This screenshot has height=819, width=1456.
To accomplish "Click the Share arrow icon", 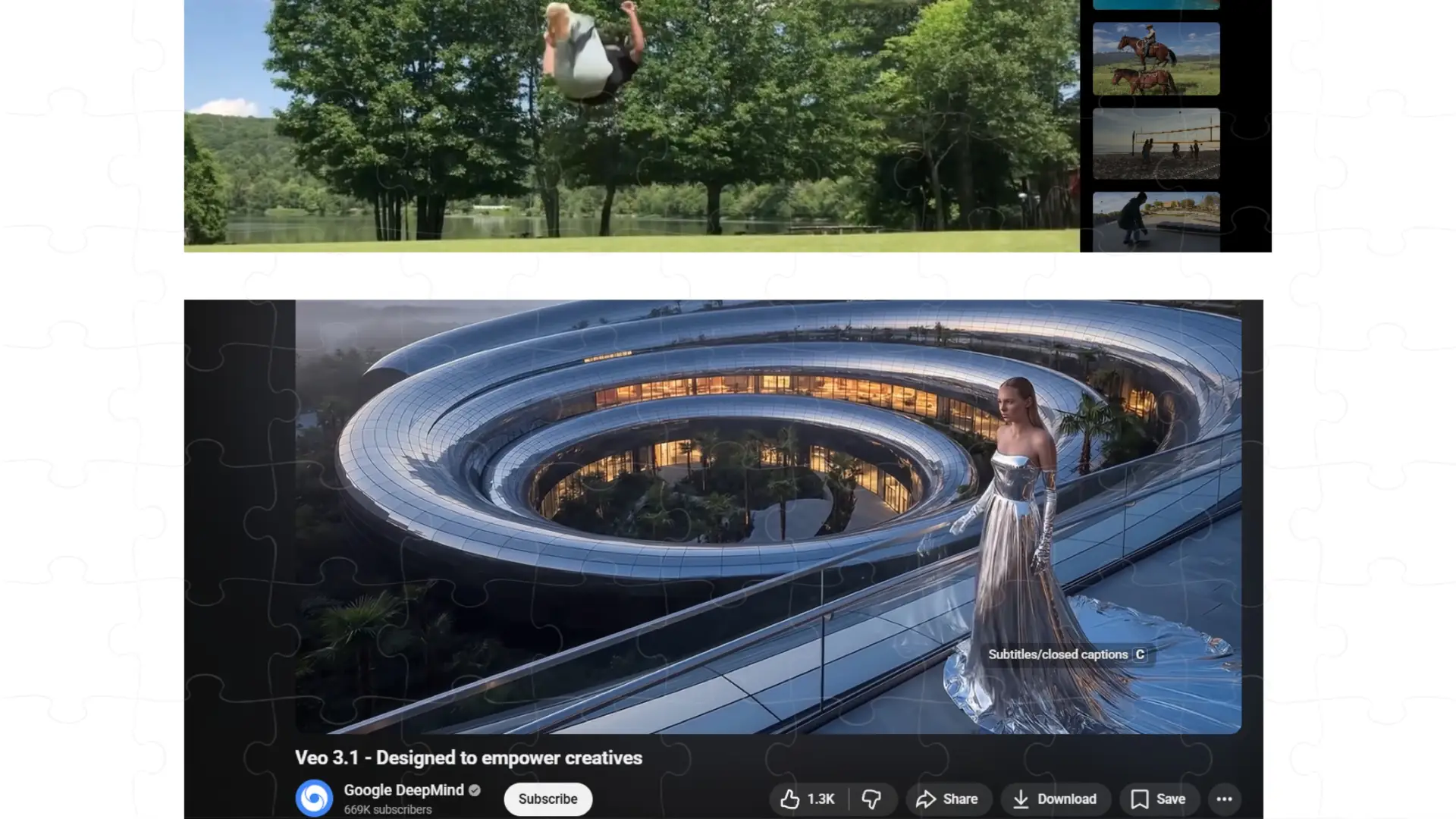I will [925, 799].
